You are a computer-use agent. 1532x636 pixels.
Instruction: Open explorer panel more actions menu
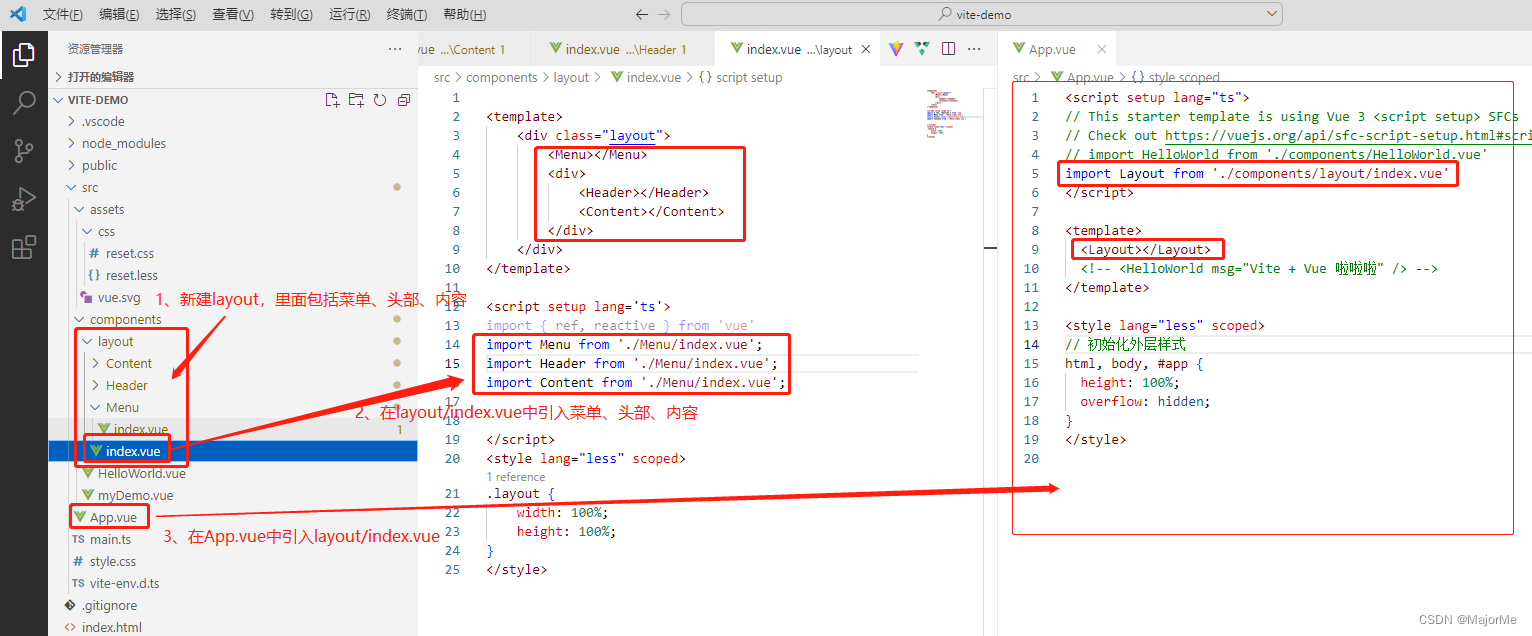point(395,49)
